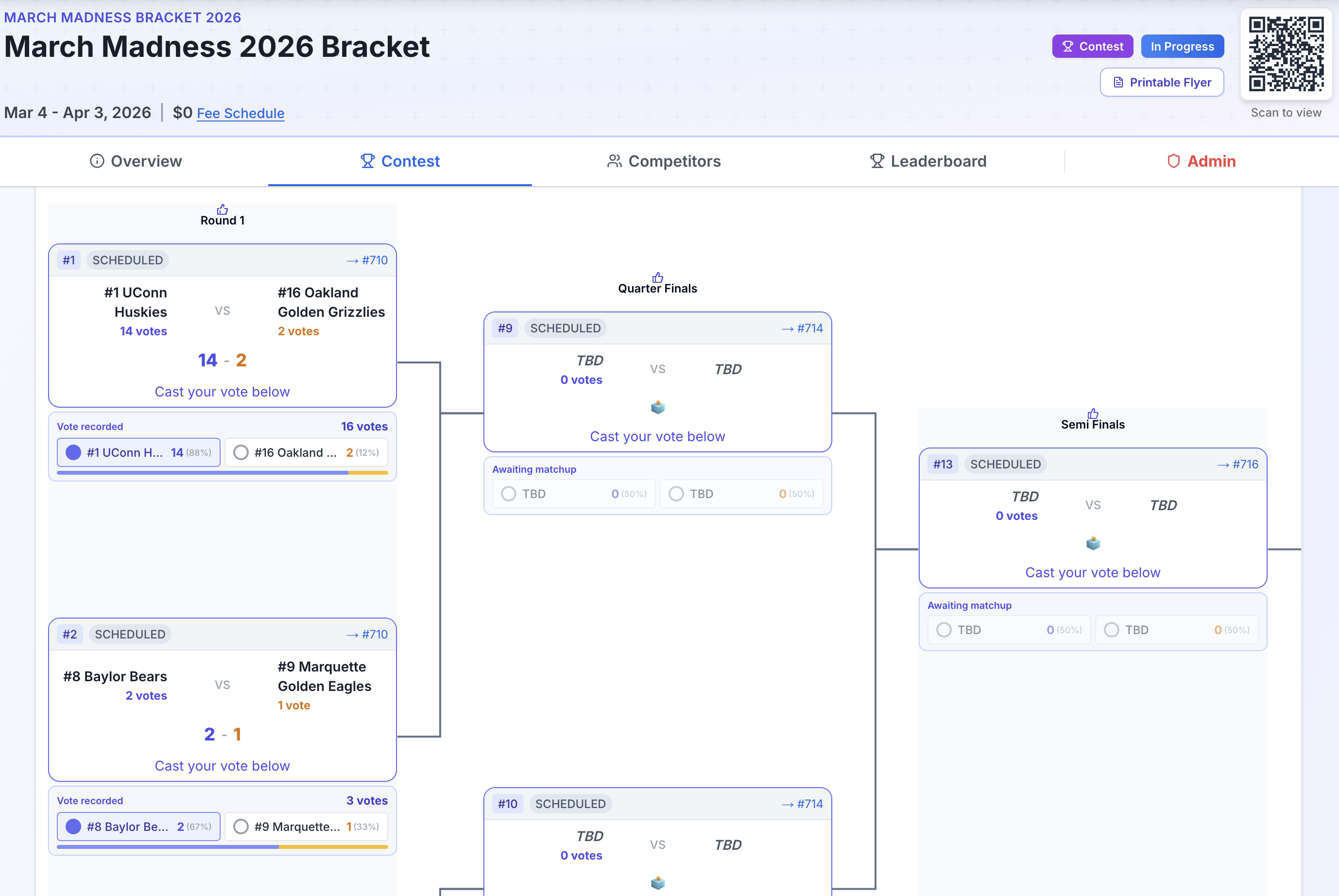The height and width of the screenshot is (896, 1339).
Task: Open the Admin tab
Action: (1210, 161)
